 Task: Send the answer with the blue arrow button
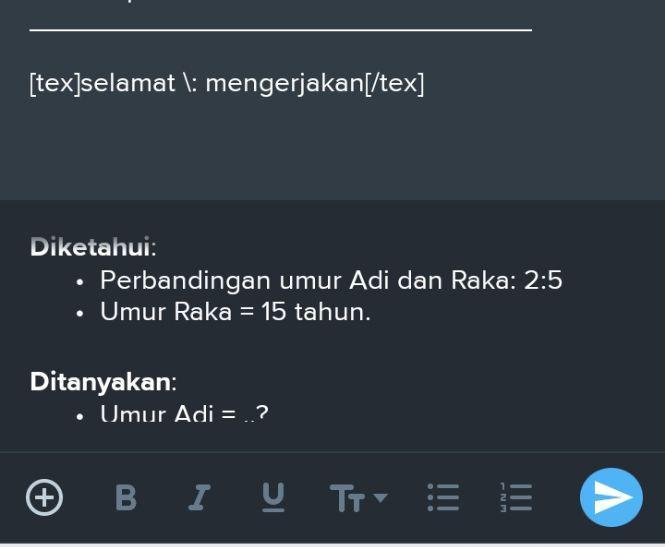tap(611, 497)
